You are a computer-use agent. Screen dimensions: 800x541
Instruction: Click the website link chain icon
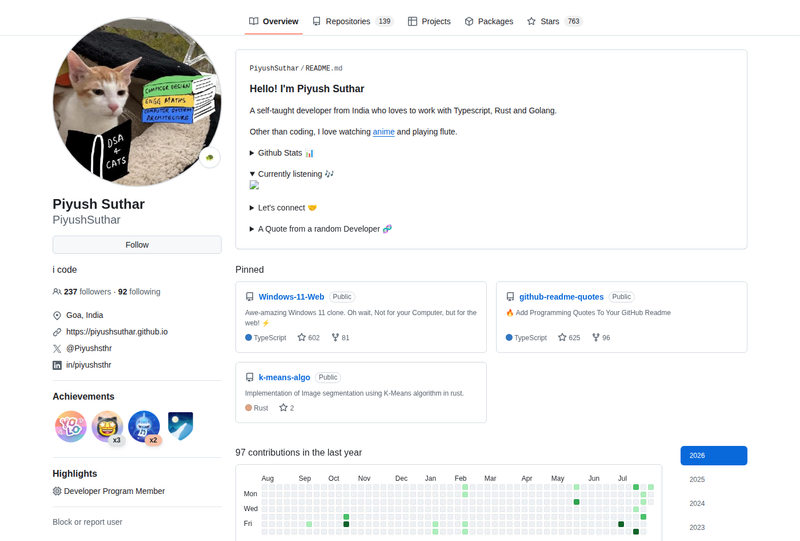point(57,332)
